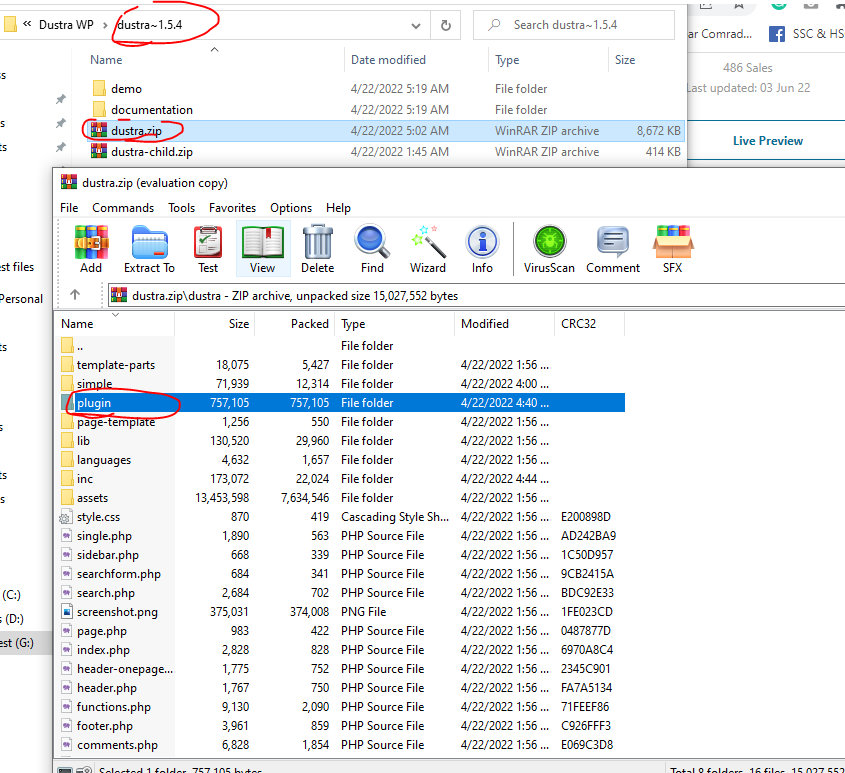Click the Delete trash can icon
Image resolution: width=845 pixels, height=773 pixels.
click(317, 249)
